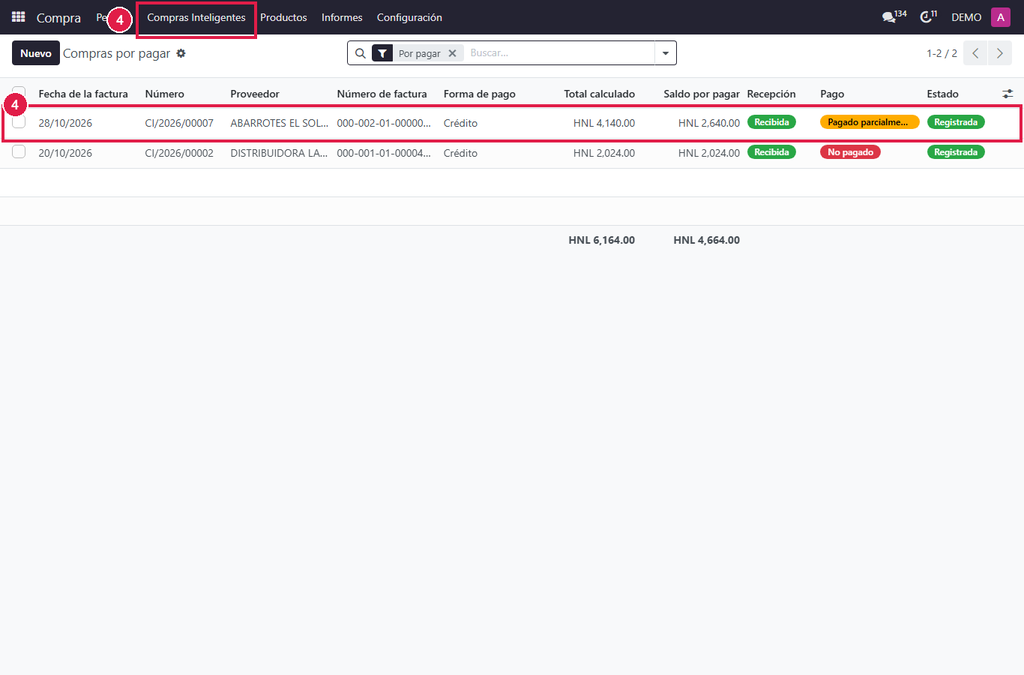
Task: Click the Compra app title
Action: pyautogui.click(x=59, y=18)
